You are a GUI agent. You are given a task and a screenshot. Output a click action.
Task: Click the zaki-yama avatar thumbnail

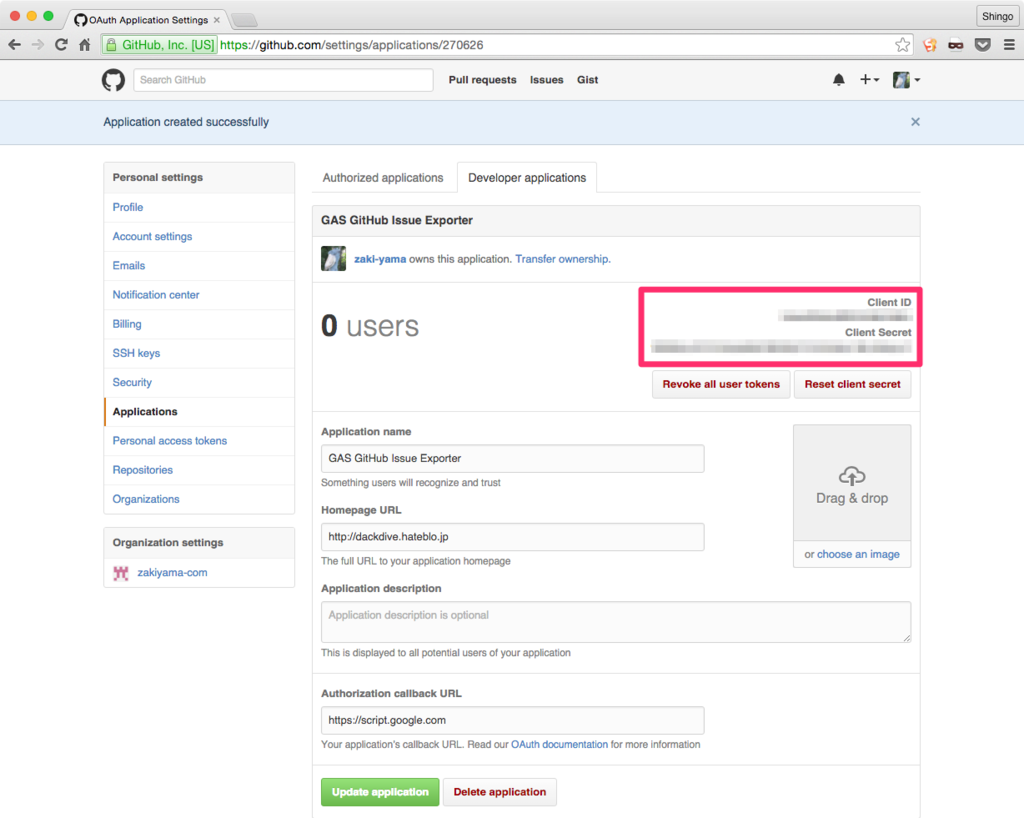[333, 258]
